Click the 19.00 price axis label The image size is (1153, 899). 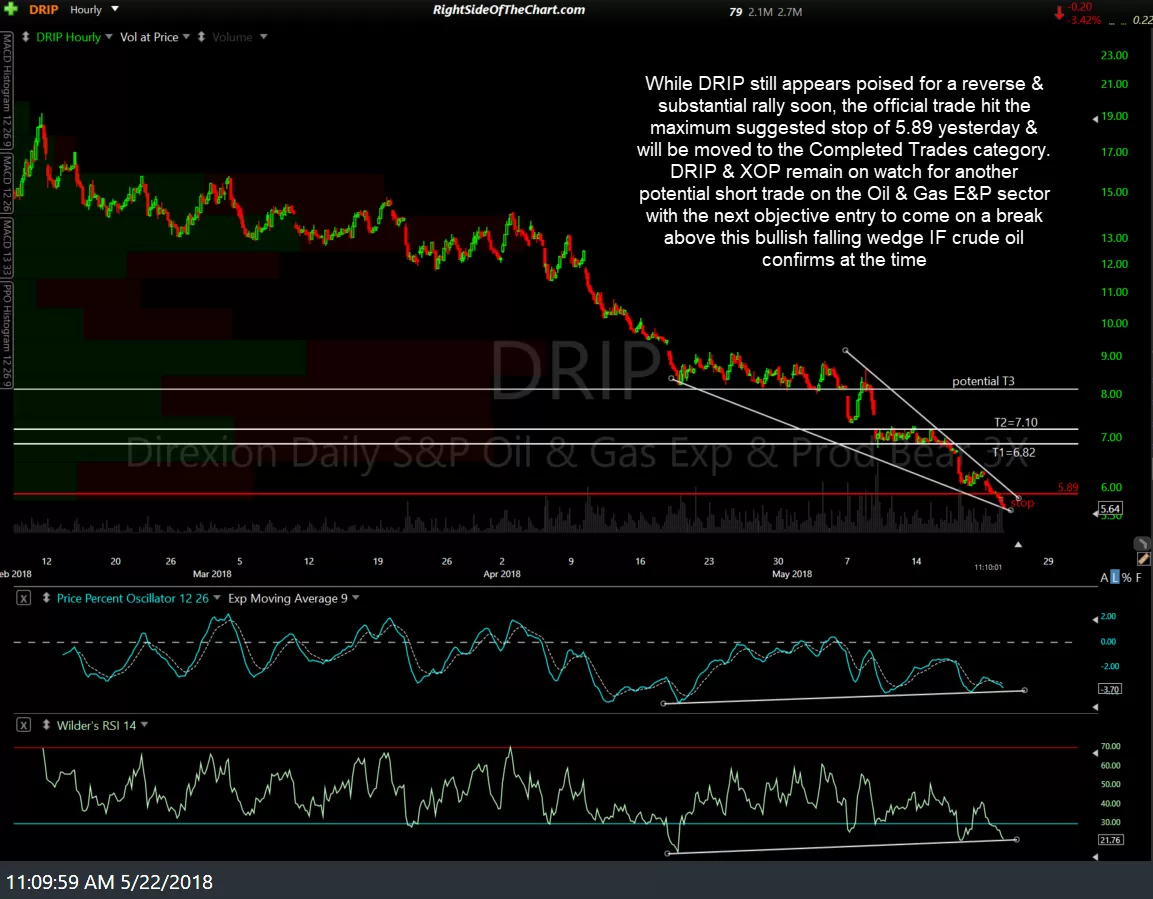1114,116
